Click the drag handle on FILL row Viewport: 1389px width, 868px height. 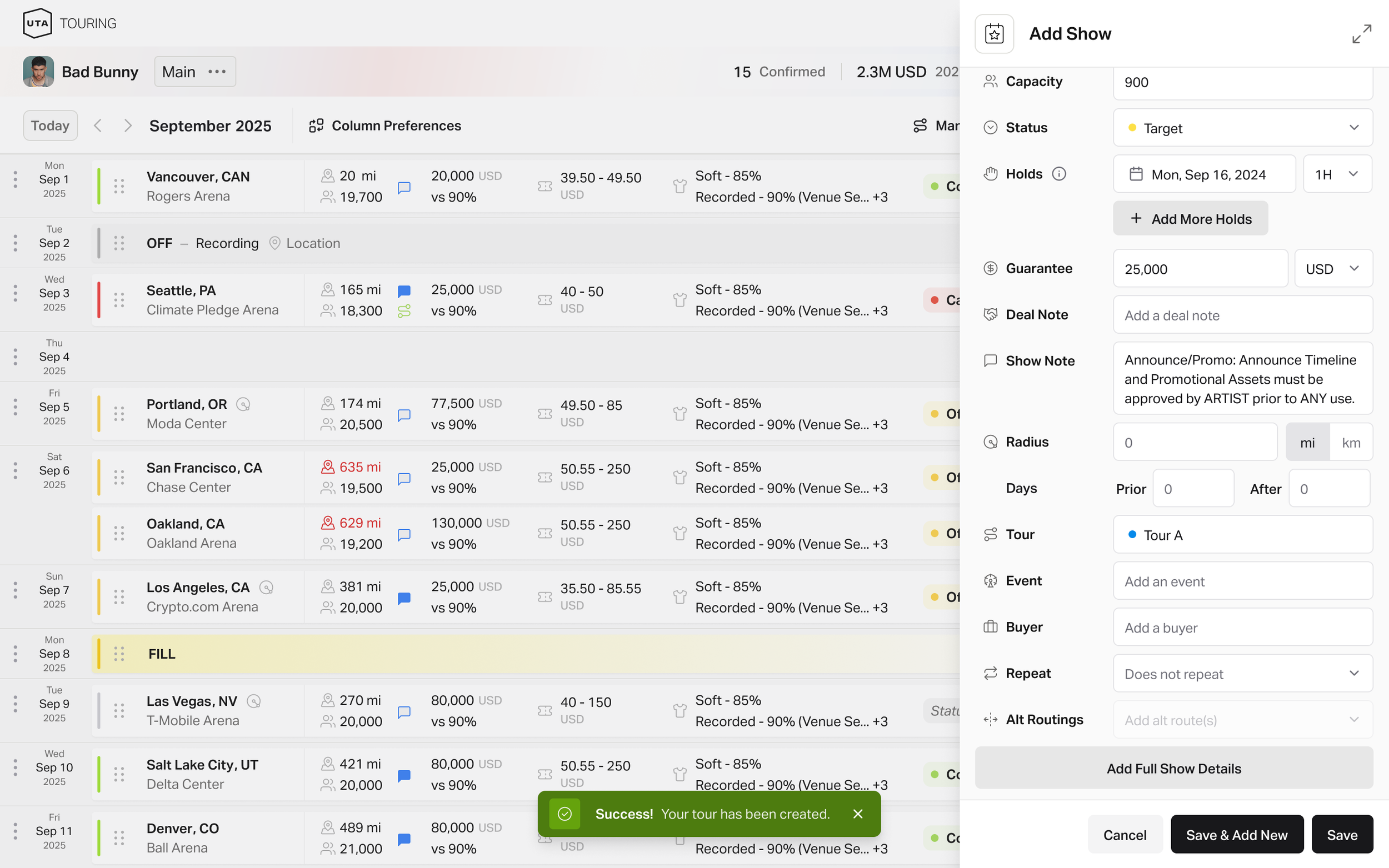coord(119,654)
